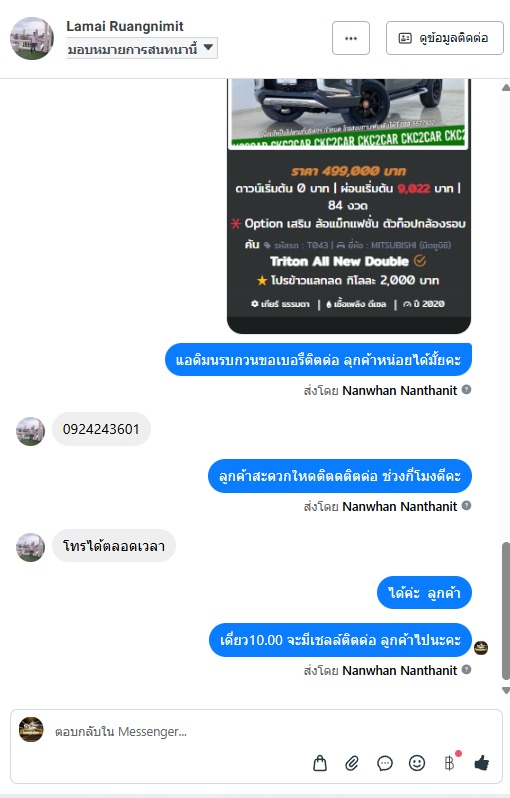Open the three-dots more options button
Image resolution: width=510 pixels, height=798 pixels.
pos(351,38)
